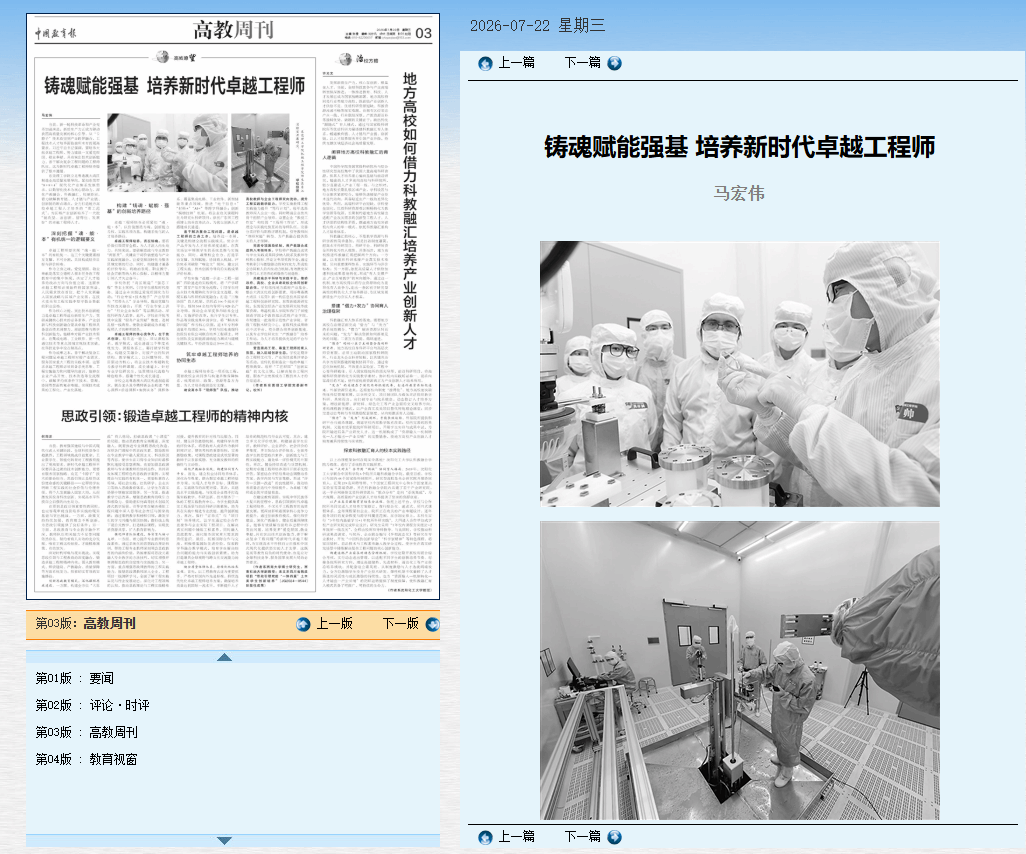Click the bottom 上一篇 arrow icon
Screen dimensions: 1026x854
485,838
